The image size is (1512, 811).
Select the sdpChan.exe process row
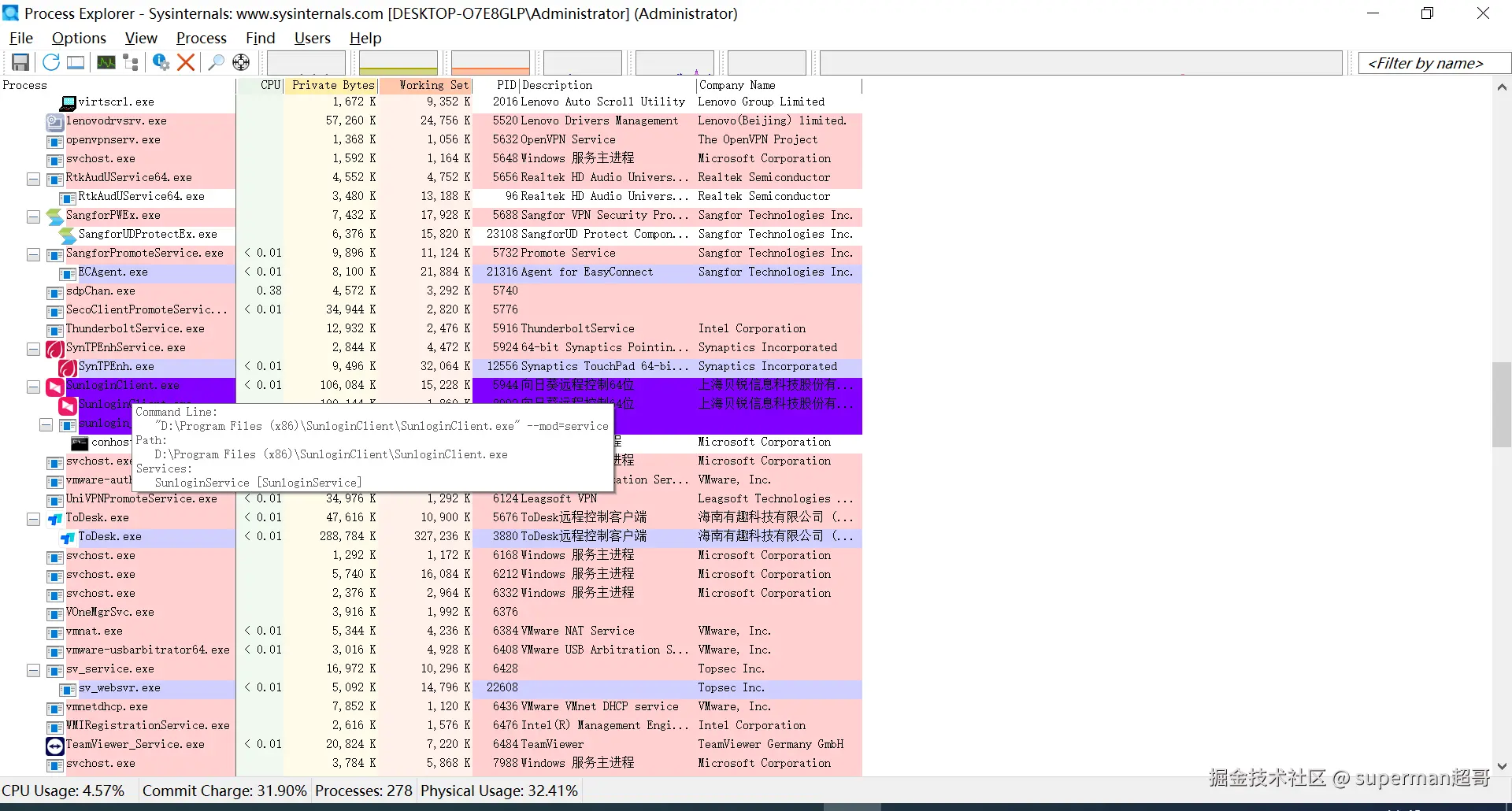tap(431, 291)
